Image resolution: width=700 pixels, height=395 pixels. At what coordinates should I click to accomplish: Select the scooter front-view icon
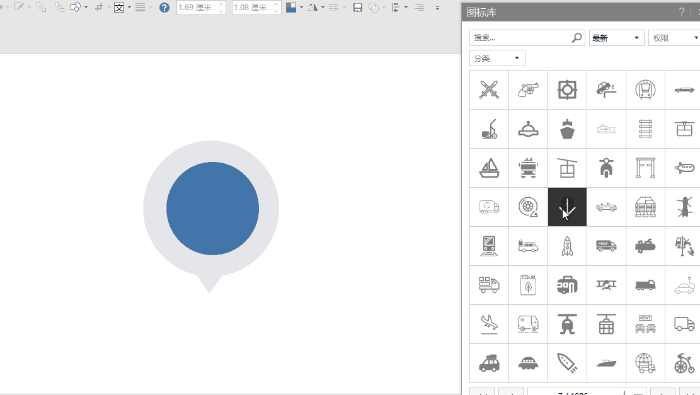coord(606,168)
